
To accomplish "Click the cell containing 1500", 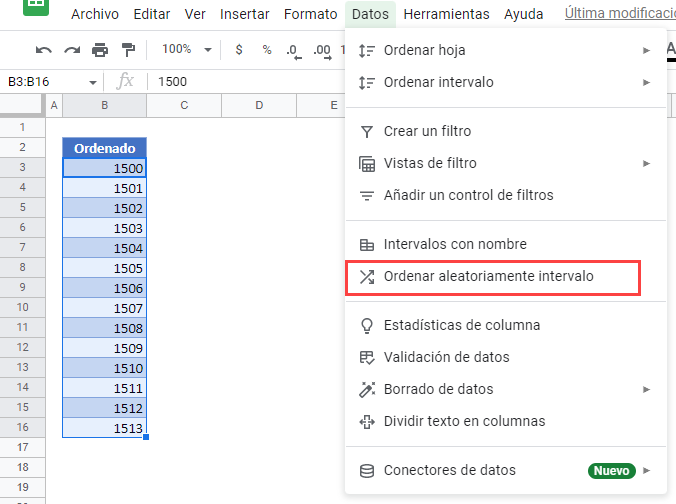I will pos(104,168).
